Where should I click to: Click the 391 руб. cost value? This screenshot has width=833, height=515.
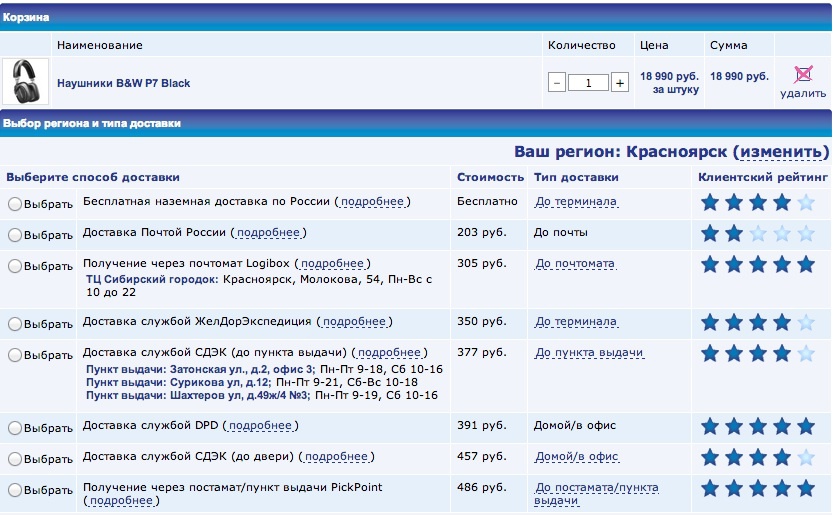pos(481,425)
